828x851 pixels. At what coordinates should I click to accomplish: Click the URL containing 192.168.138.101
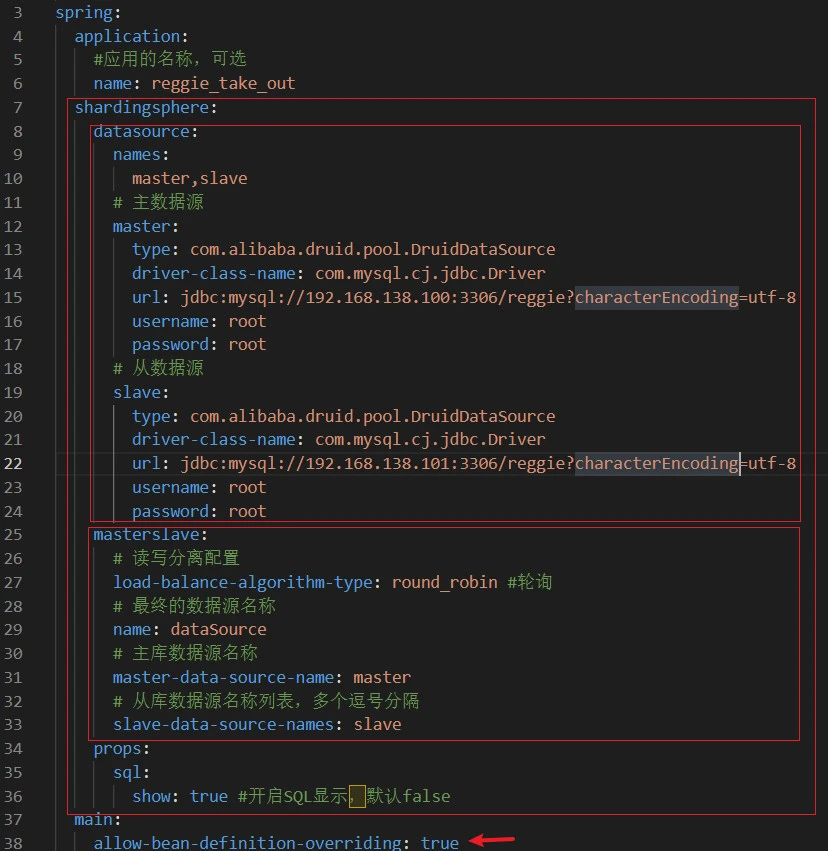(x=488, y=463)
